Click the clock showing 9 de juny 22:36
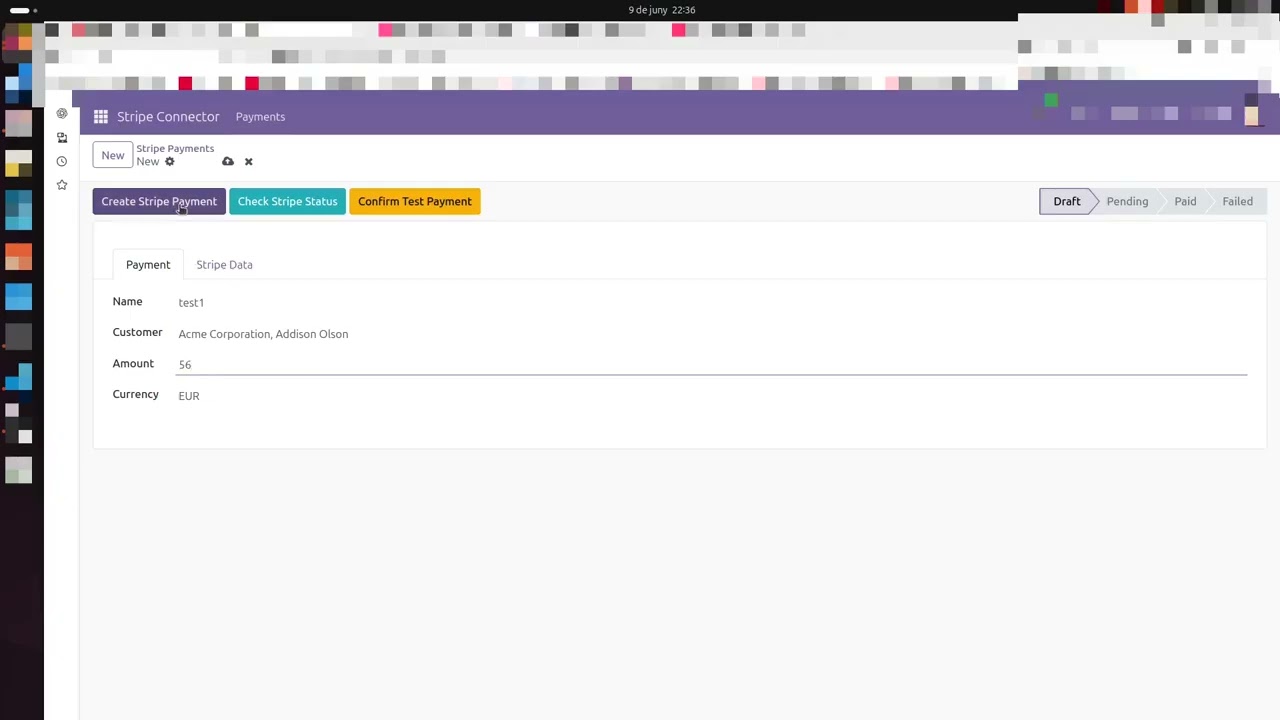This screenshot has width=1280, height=720. [662, 10]
